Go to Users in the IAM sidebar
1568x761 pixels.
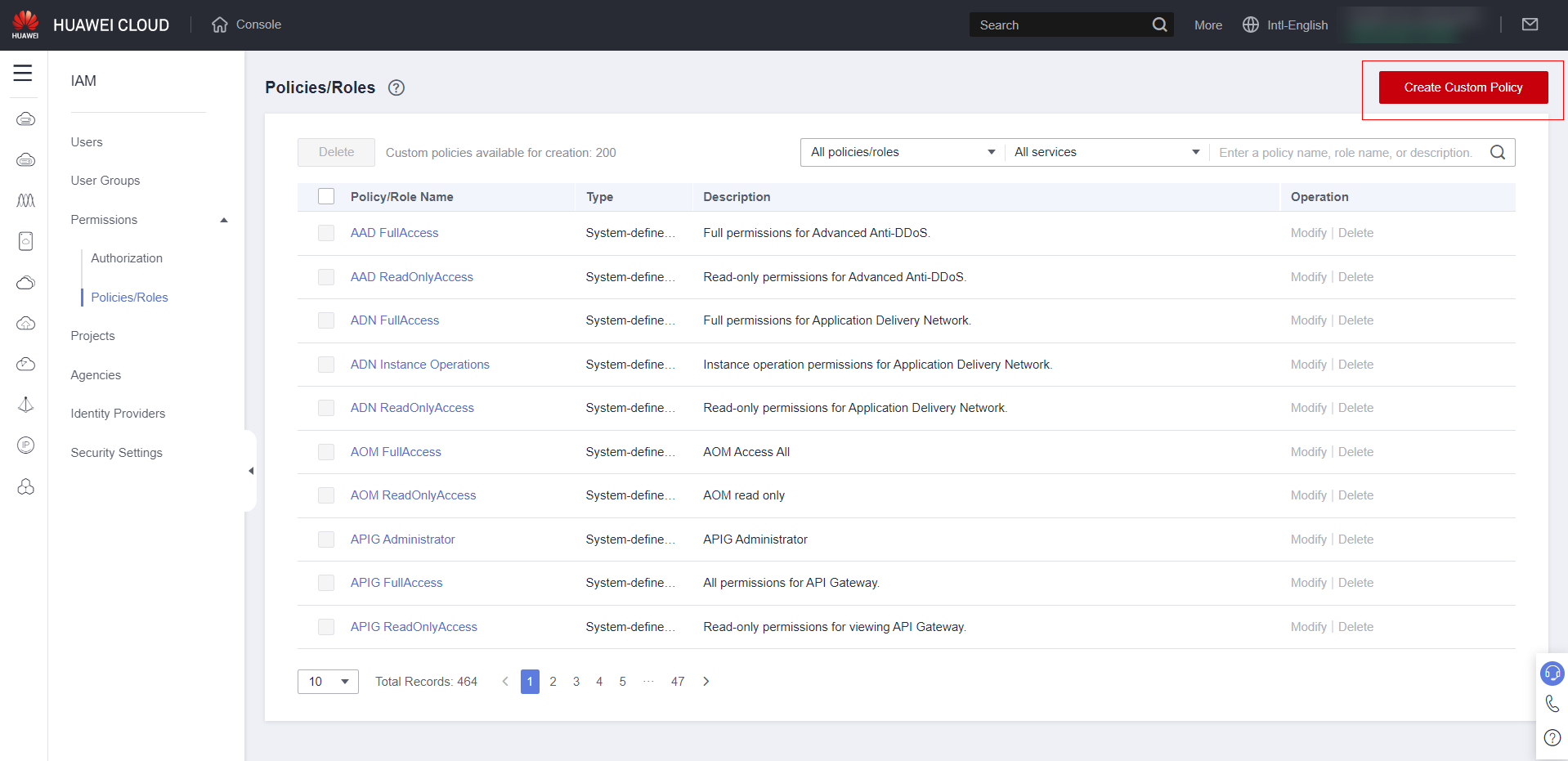pos(87,142)
